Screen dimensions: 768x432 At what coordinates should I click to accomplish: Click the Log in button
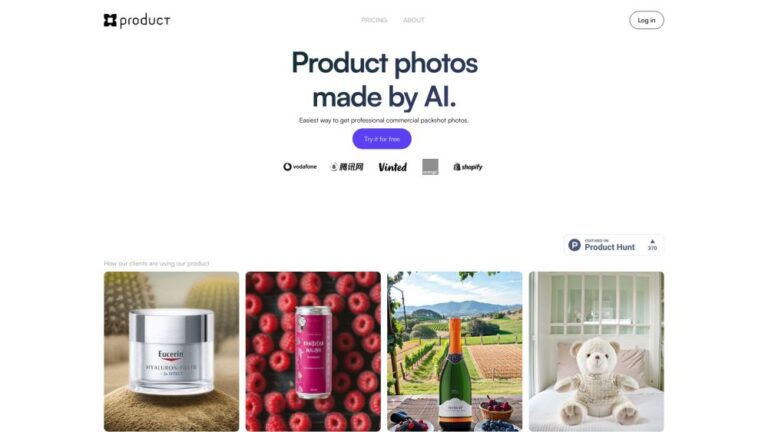click(646, 20)
